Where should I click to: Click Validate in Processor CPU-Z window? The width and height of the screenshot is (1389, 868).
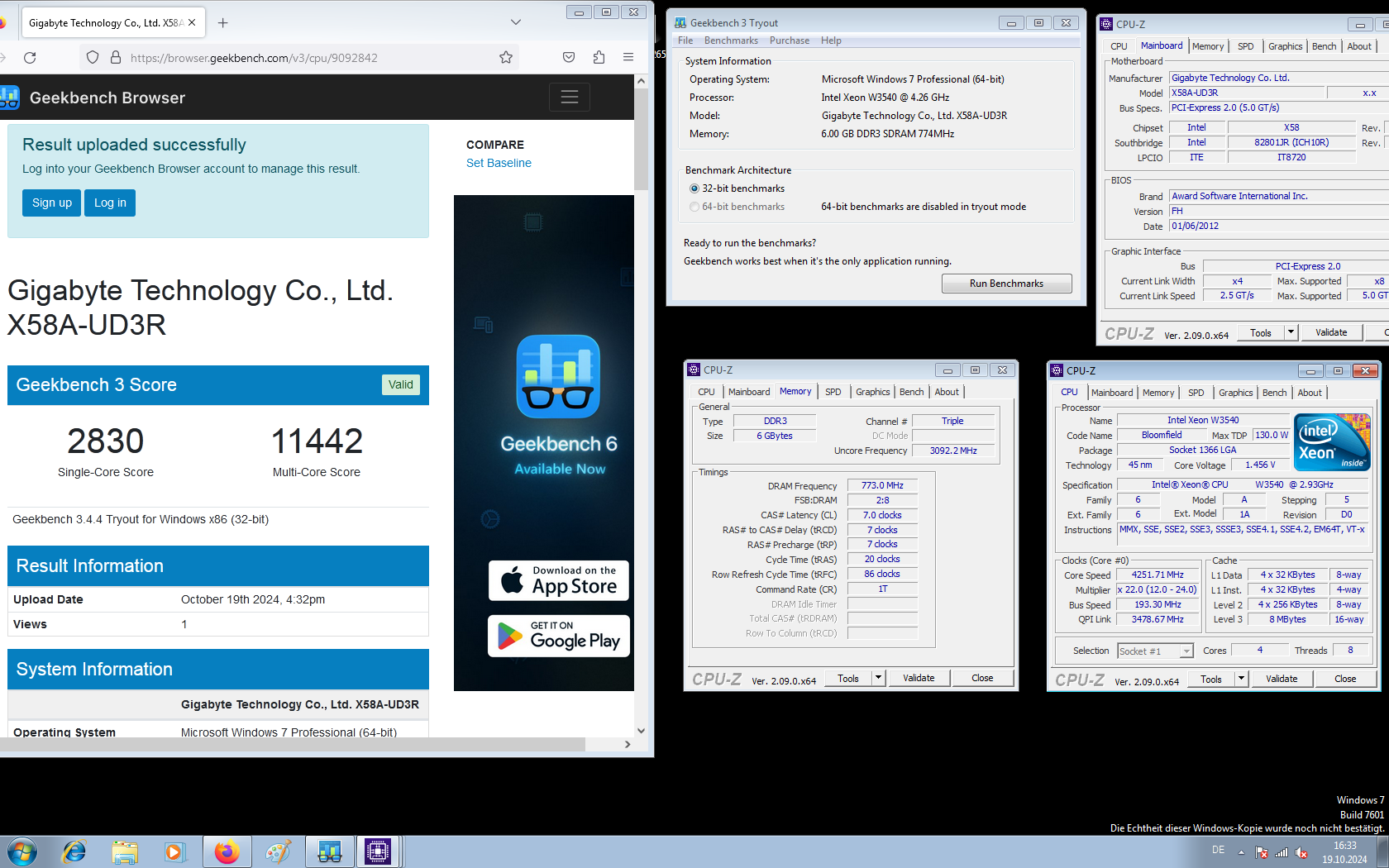1282,679
